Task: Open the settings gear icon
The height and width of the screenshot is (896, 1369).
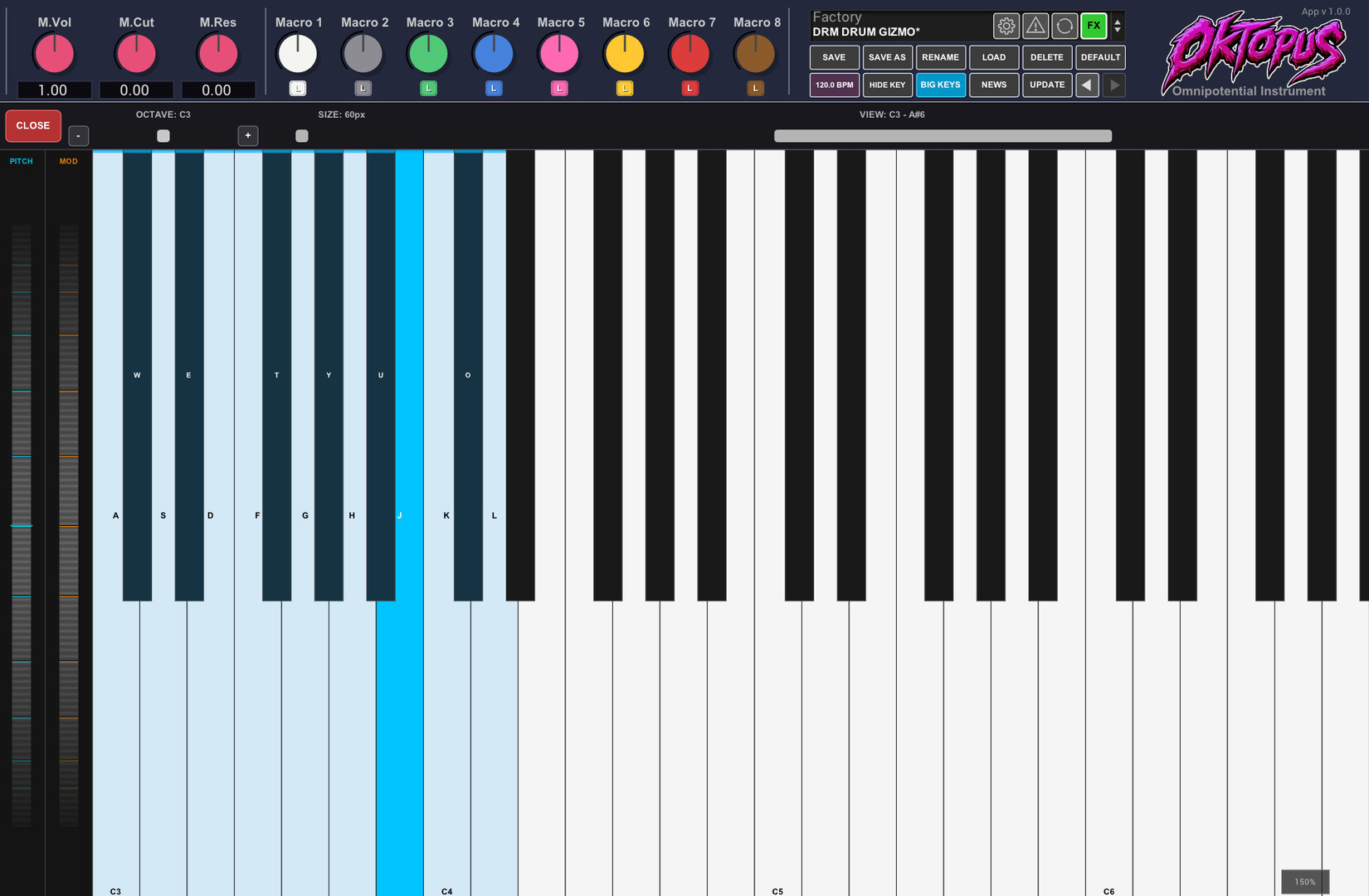Action: pyautogui.click(x=1006, y=27)
